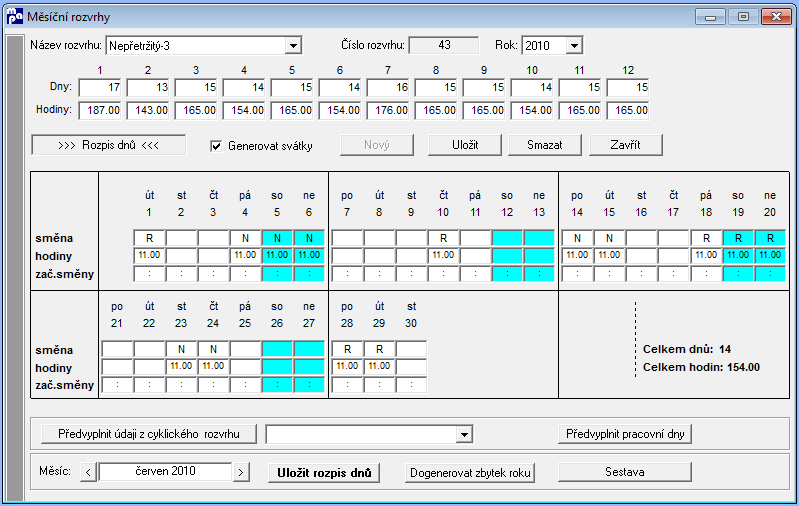The height and width of the screenshot is (506, 799).
Task: Click the směna cell for day 14
Action: (577, 238)
